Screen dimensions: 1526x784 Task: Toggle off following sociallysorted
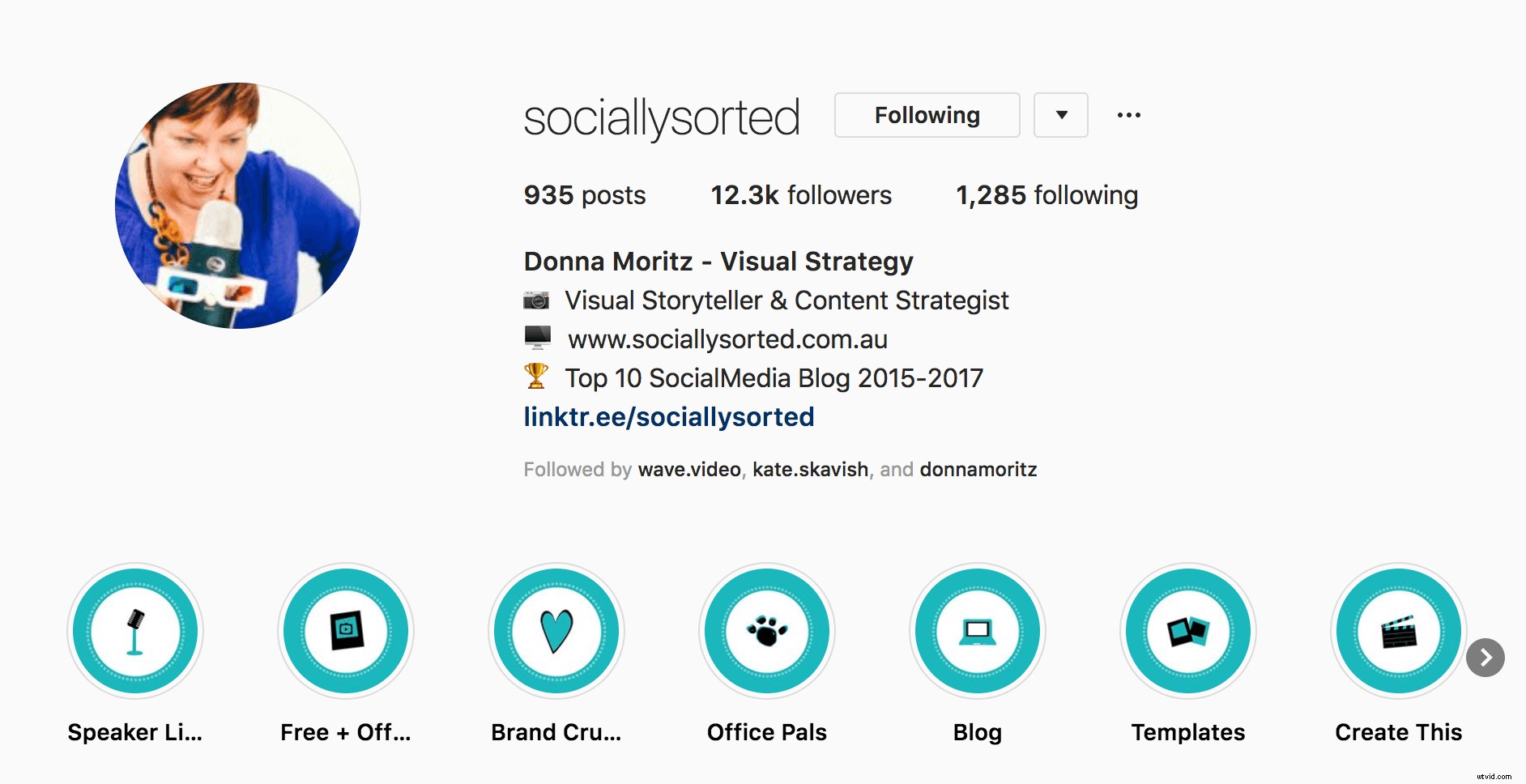tap(926, 115)
